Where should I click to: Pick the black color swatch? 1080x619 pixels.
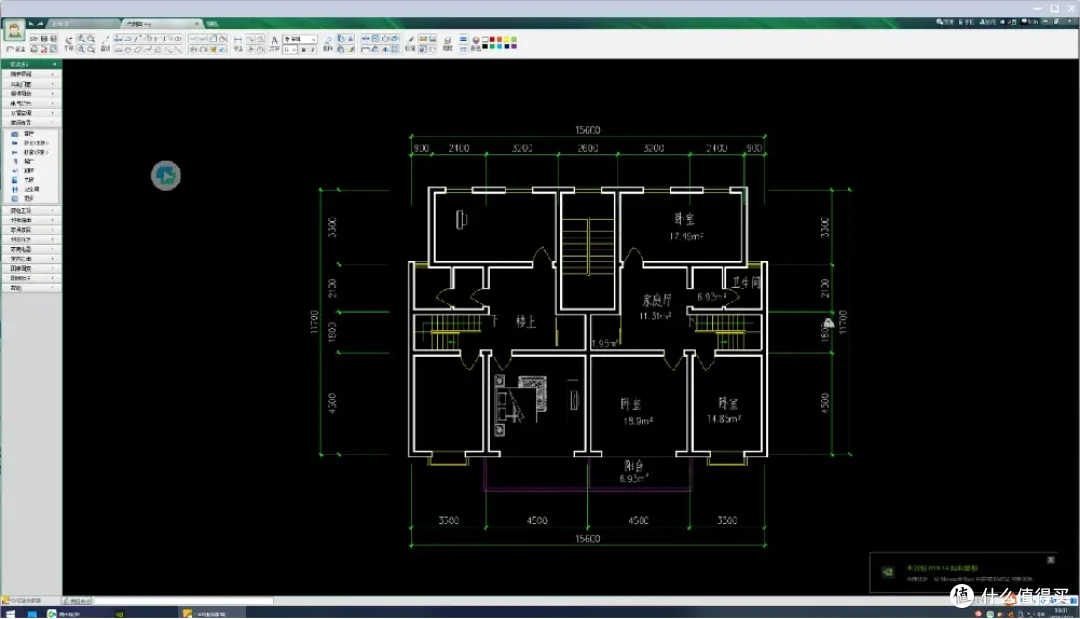[x=485, y=46]
